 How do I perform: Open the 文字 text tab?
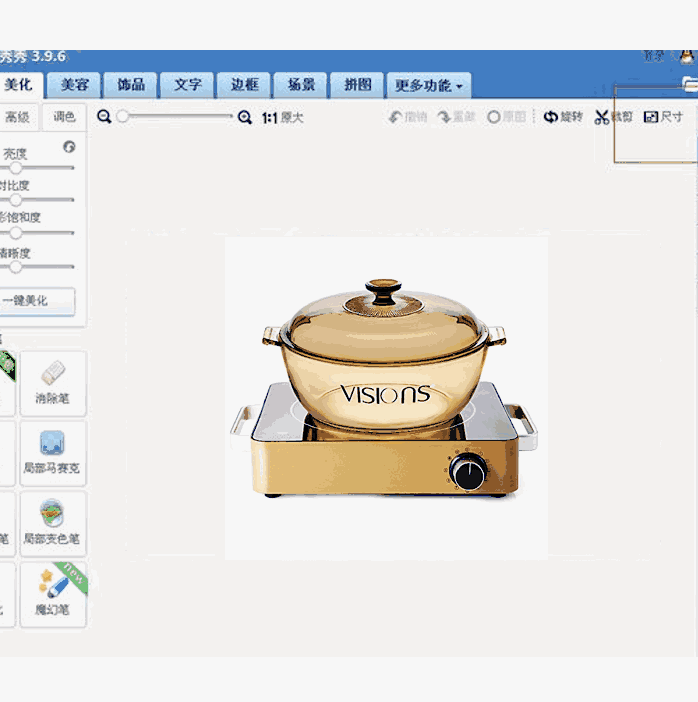pos(188,85)
